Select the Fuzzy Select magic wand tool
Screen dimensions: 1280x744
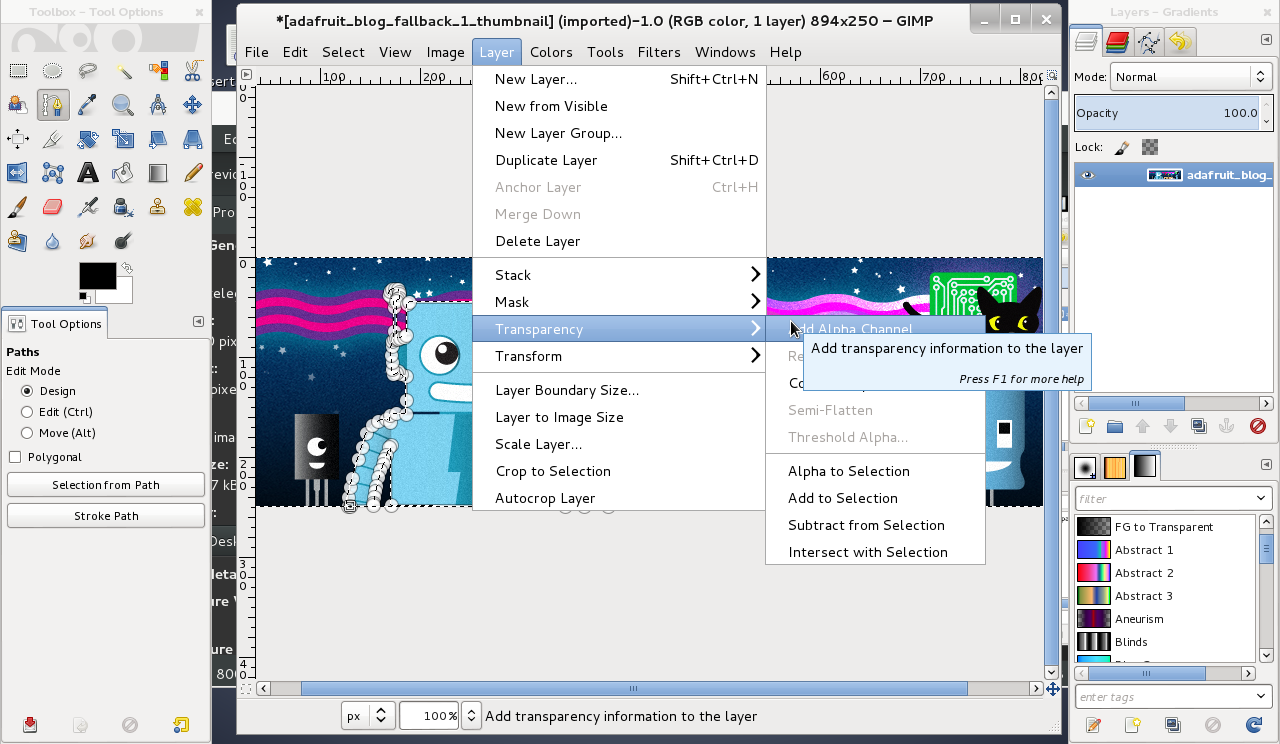[123, 71]
